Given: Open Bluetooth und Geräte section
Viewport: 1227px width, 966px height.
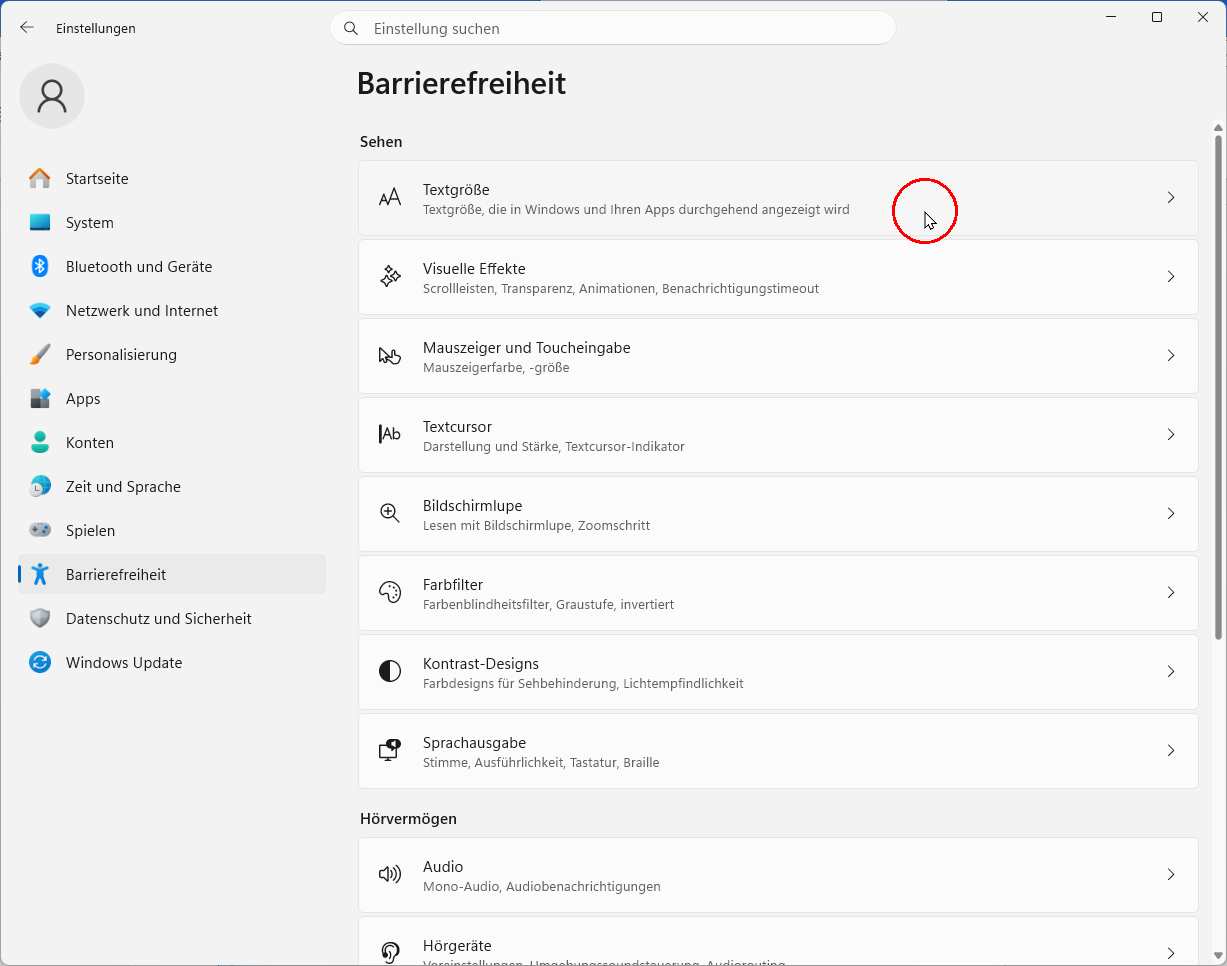Looking at the screenshot, I should 172,267.
